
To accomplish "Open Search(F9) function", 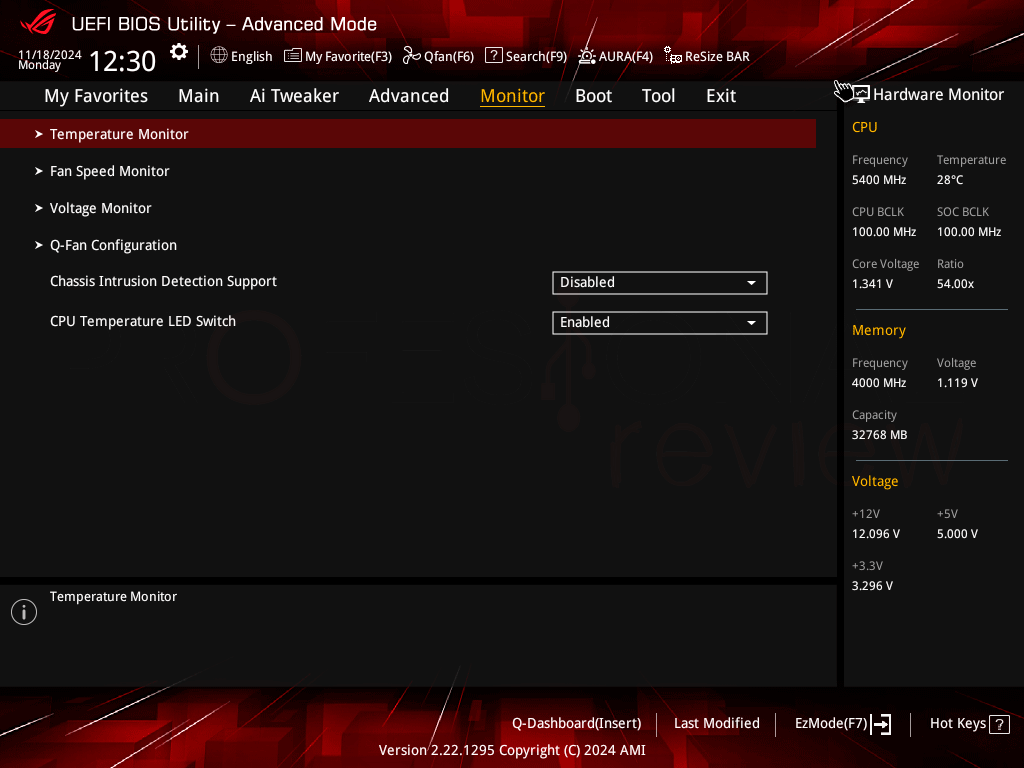I will click(x=526, y=56).
